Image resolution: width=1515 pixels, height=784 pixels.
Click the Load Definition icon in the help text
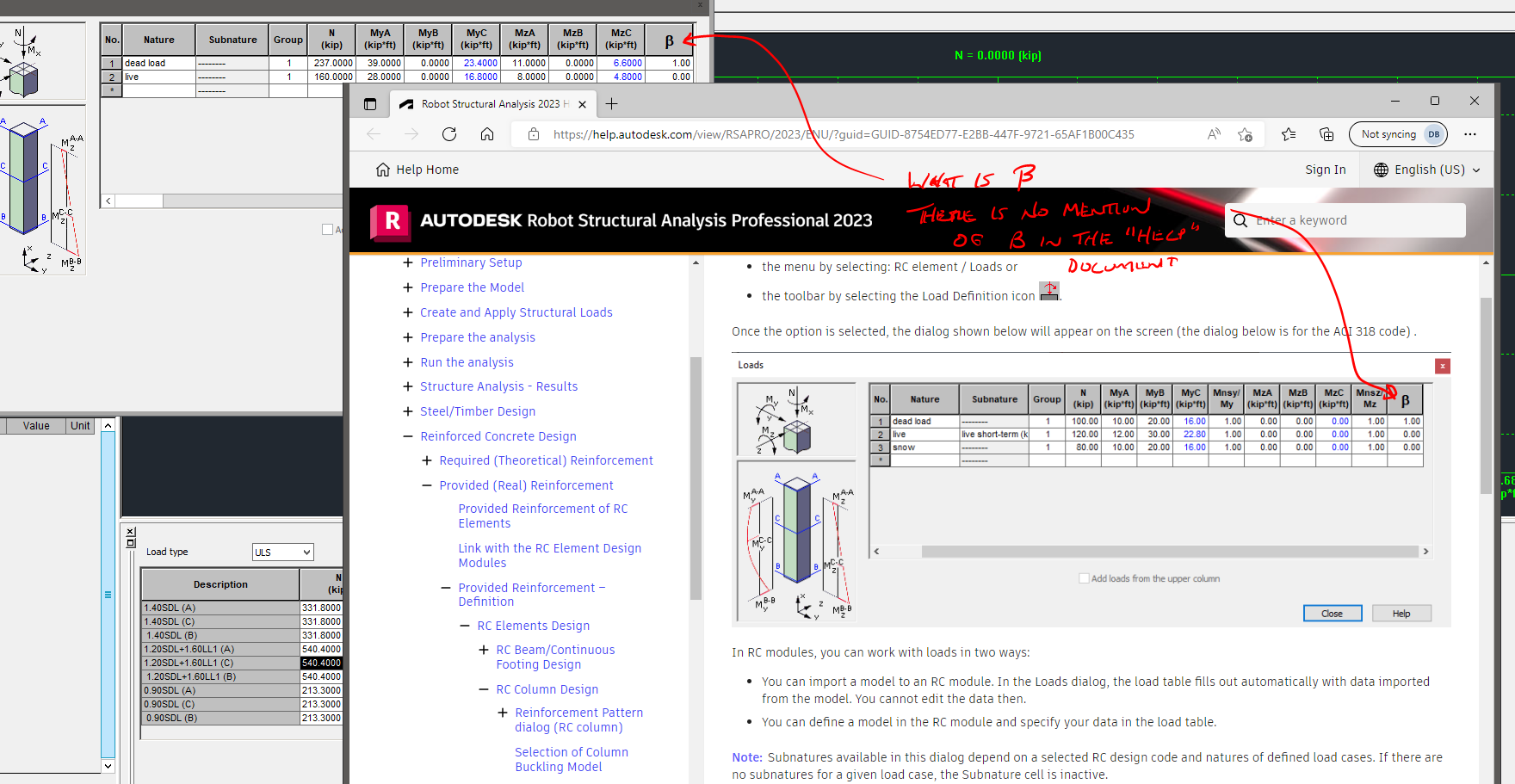pos(1048,292)
